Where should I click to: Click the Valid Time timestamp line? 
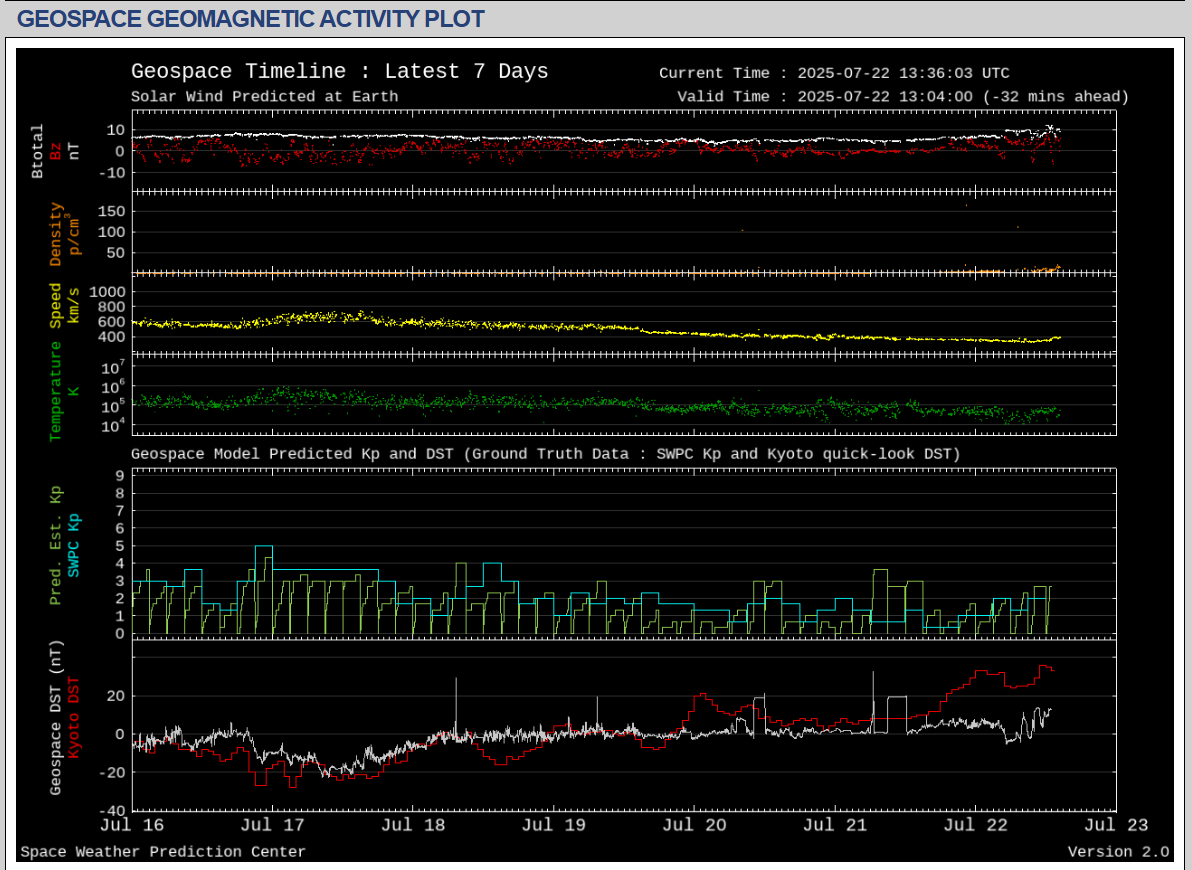pos(902,97)
